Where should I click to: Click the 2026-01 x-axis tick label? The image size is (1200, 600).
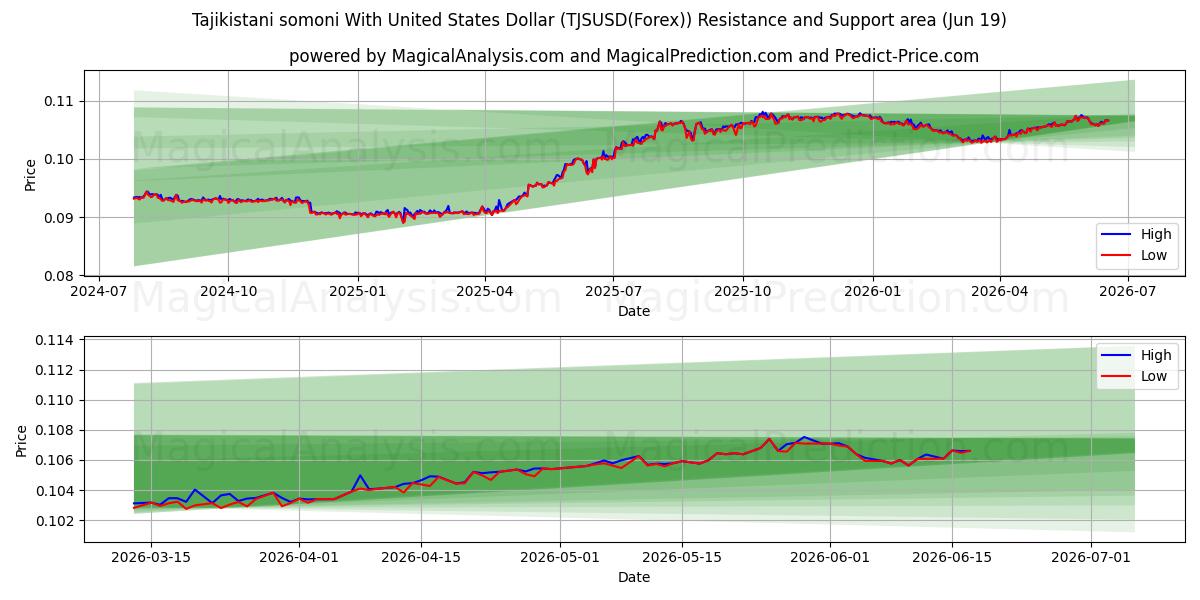coord(873,292)
